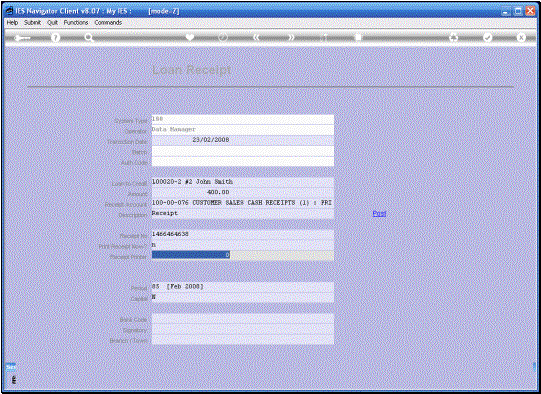Click the small blue tab at the bottom-left edge
This screenshot has width=541, height=394.
coord(11,367)
